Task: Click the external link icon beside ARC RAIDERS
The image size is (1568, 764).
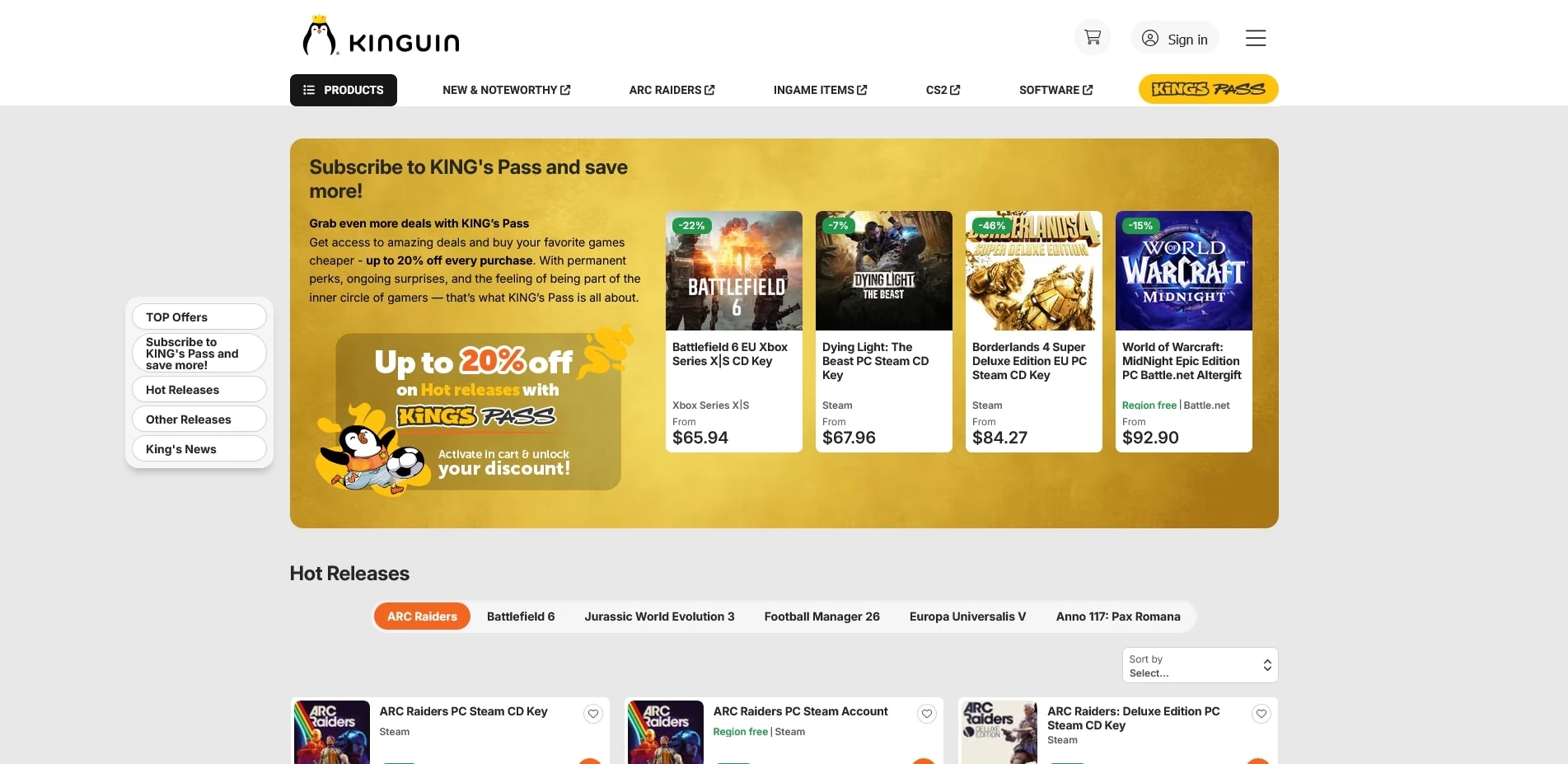Action: (709, 90)
